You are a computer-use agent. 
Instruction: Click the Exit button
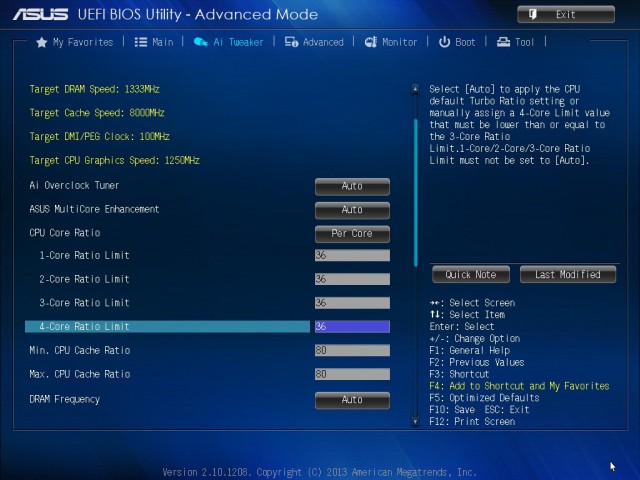click(566, 14)
